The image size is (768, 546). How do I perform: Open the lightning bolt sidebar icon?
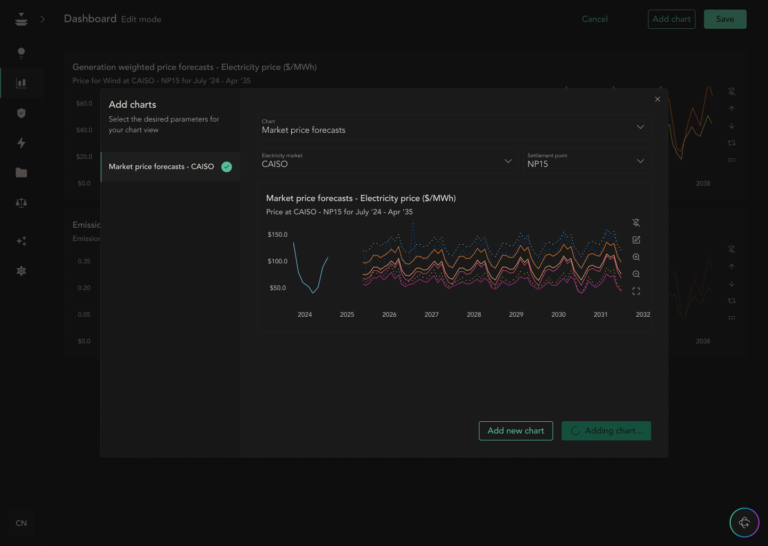pyautogui.click(x=21, y=143)
